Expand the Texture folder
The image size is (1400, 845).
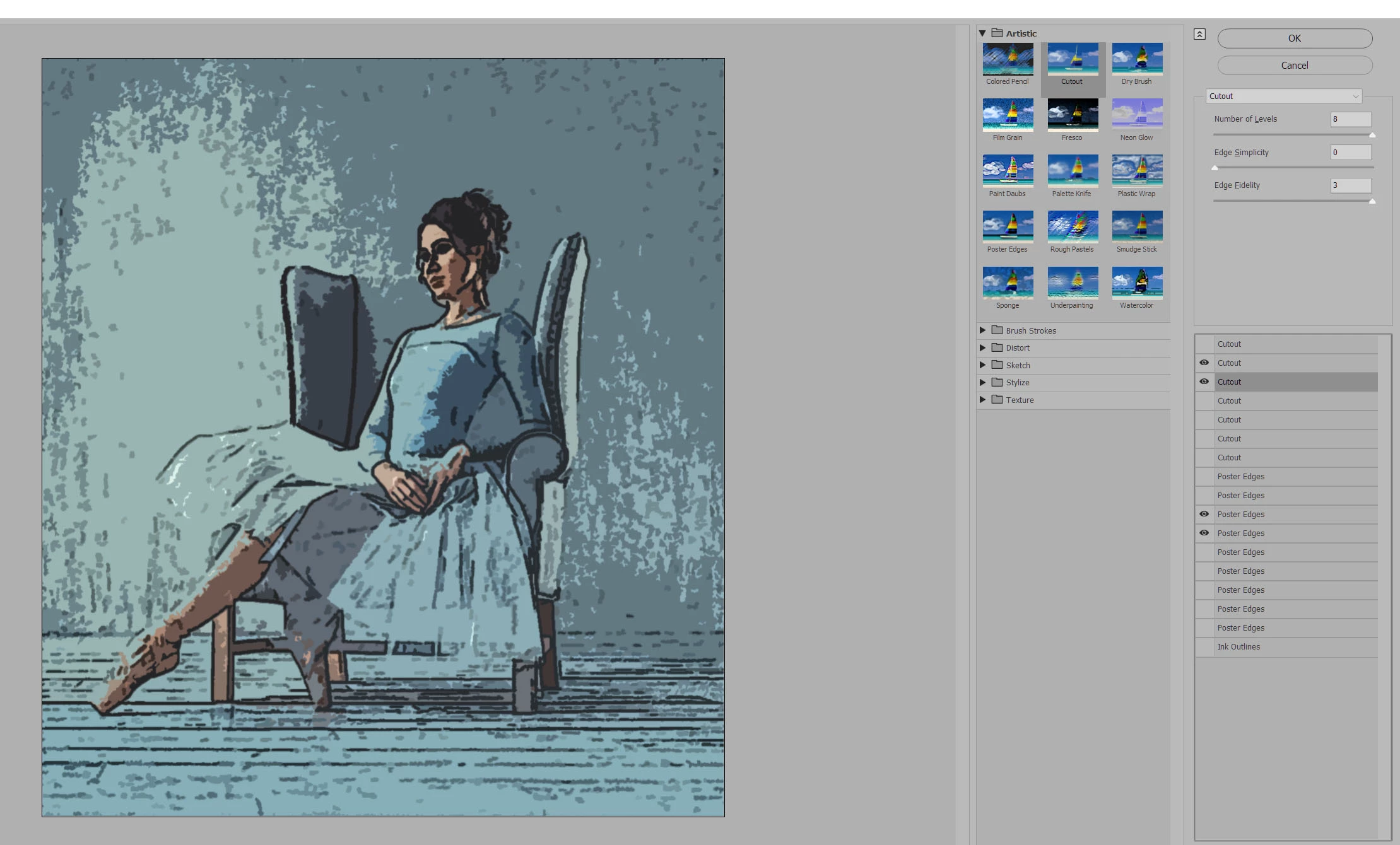point(982,400)
